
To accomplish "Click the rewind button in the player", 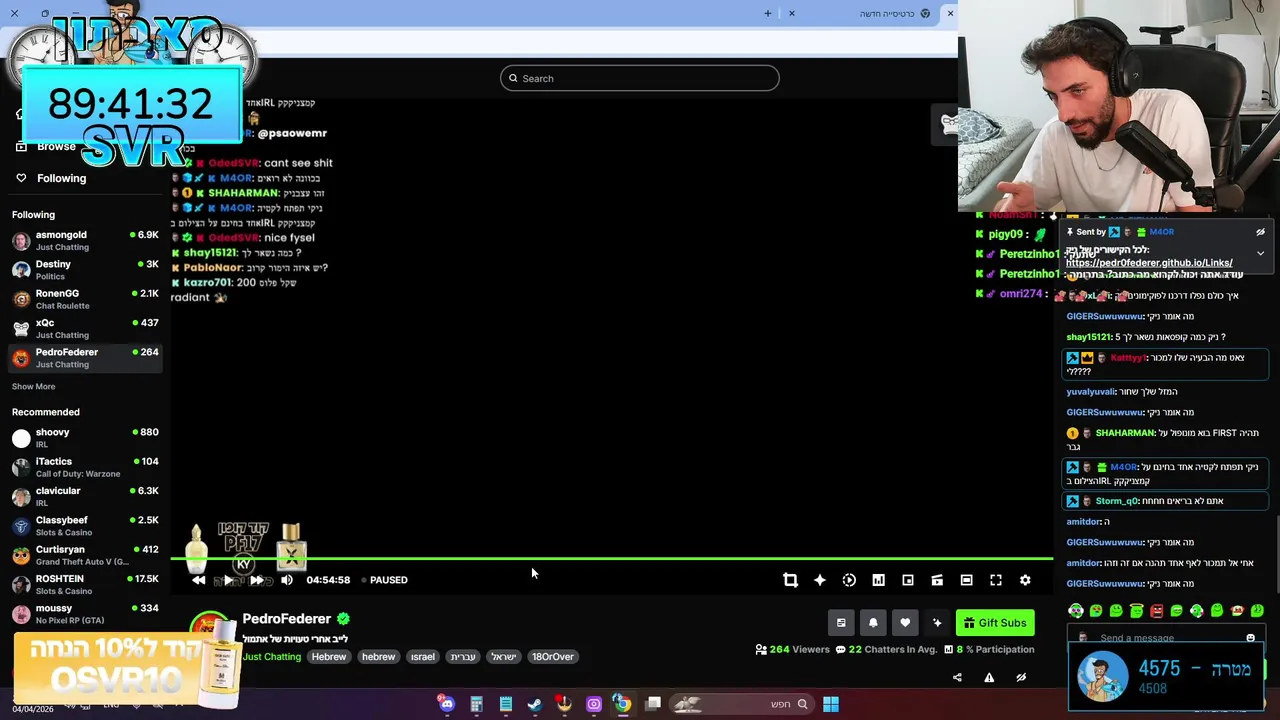I will click(x=198, y=580).
